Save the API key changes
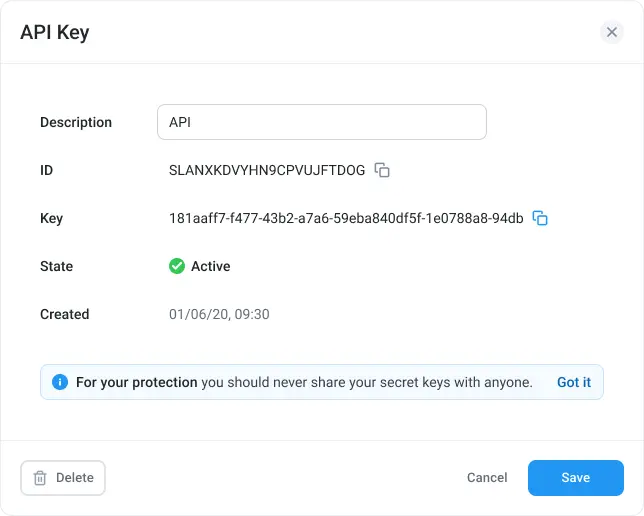The width and height of the screenshot is (644, 516). tap(576, 478)
